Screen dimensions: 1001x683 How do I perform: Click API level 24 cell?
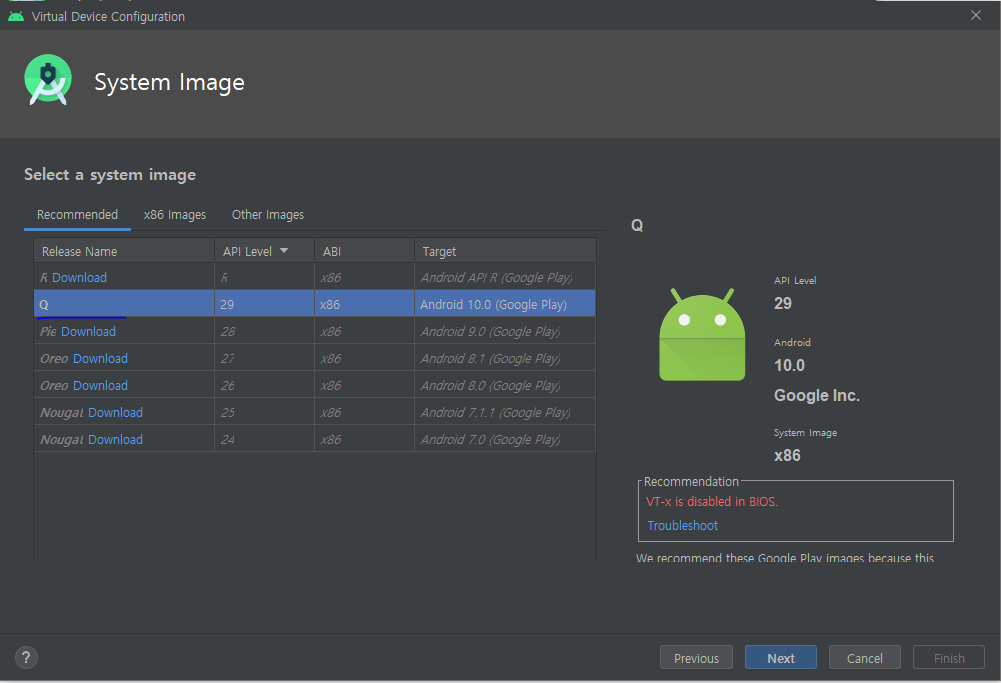pyautogui.click(x=264, y=440)
